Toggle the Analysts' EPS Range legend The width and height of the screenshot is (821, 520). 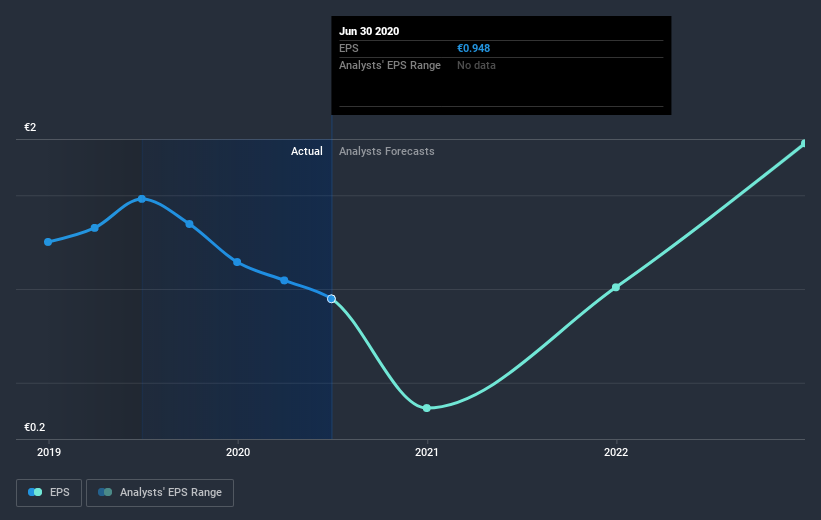(160, 492)
